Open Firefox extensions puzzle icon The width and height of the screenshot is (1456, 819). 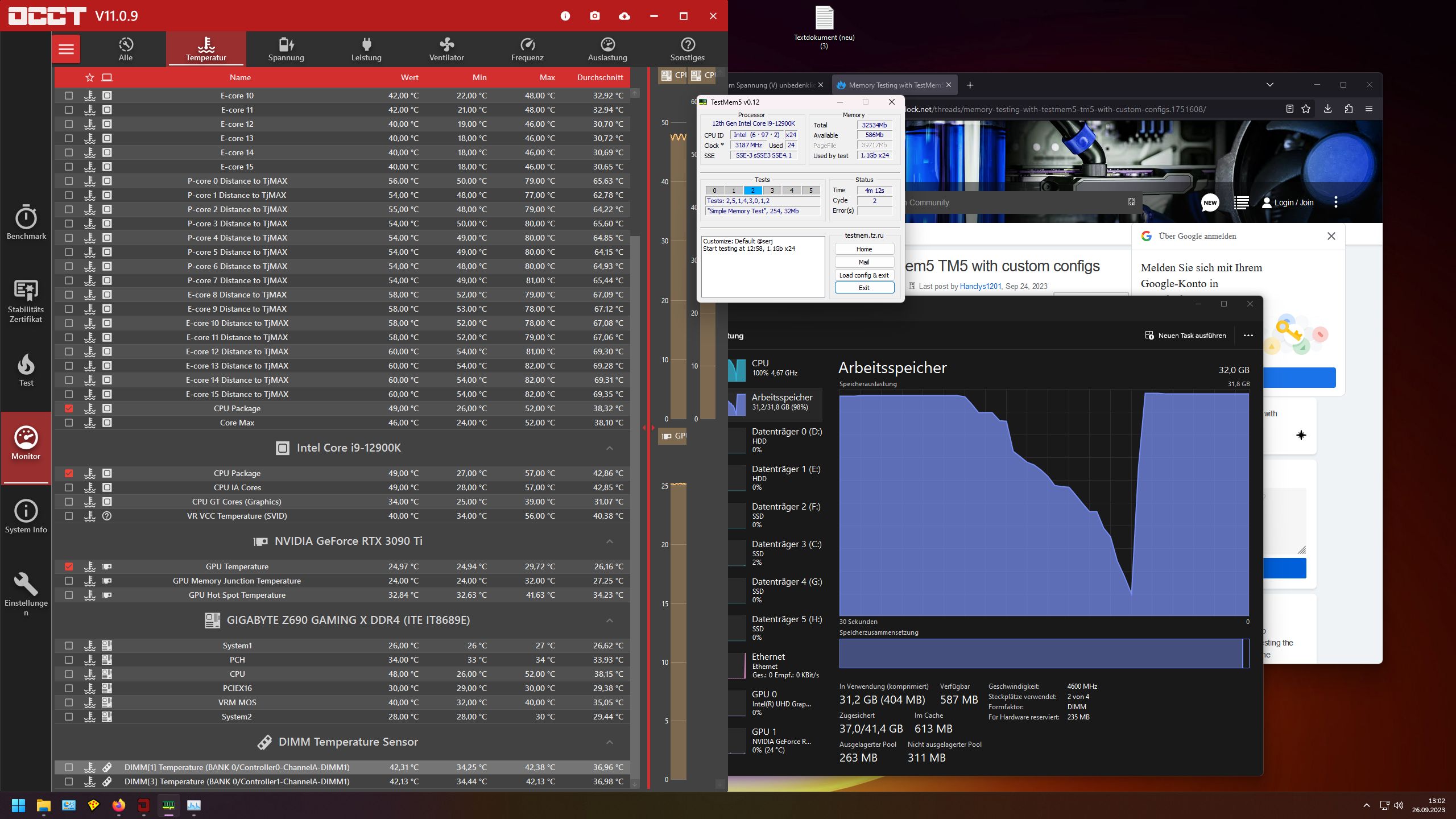(1349, 109)
